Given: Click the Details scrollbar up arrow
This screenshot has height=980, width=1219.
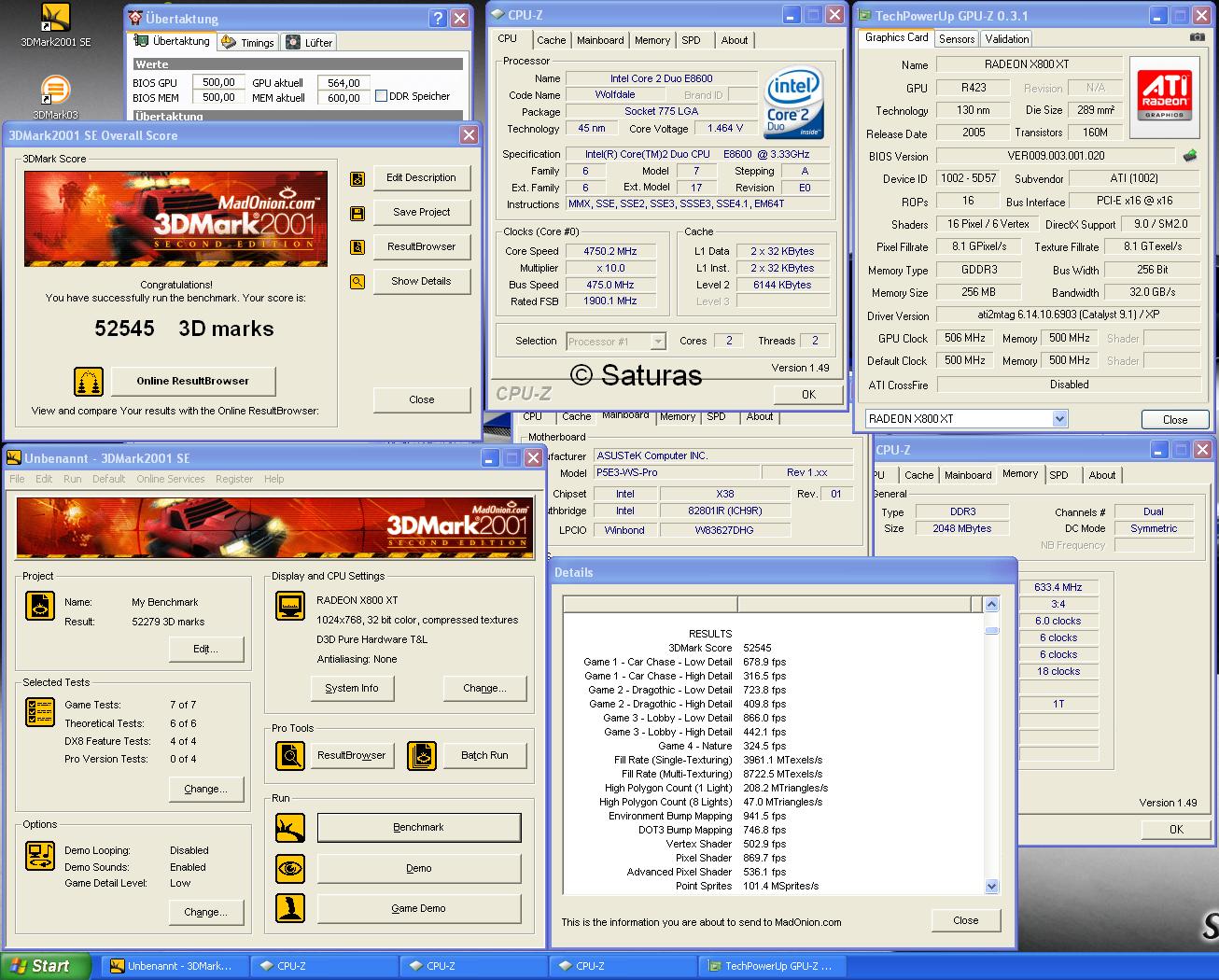Looking at the screenshot, I should [991, 605].
